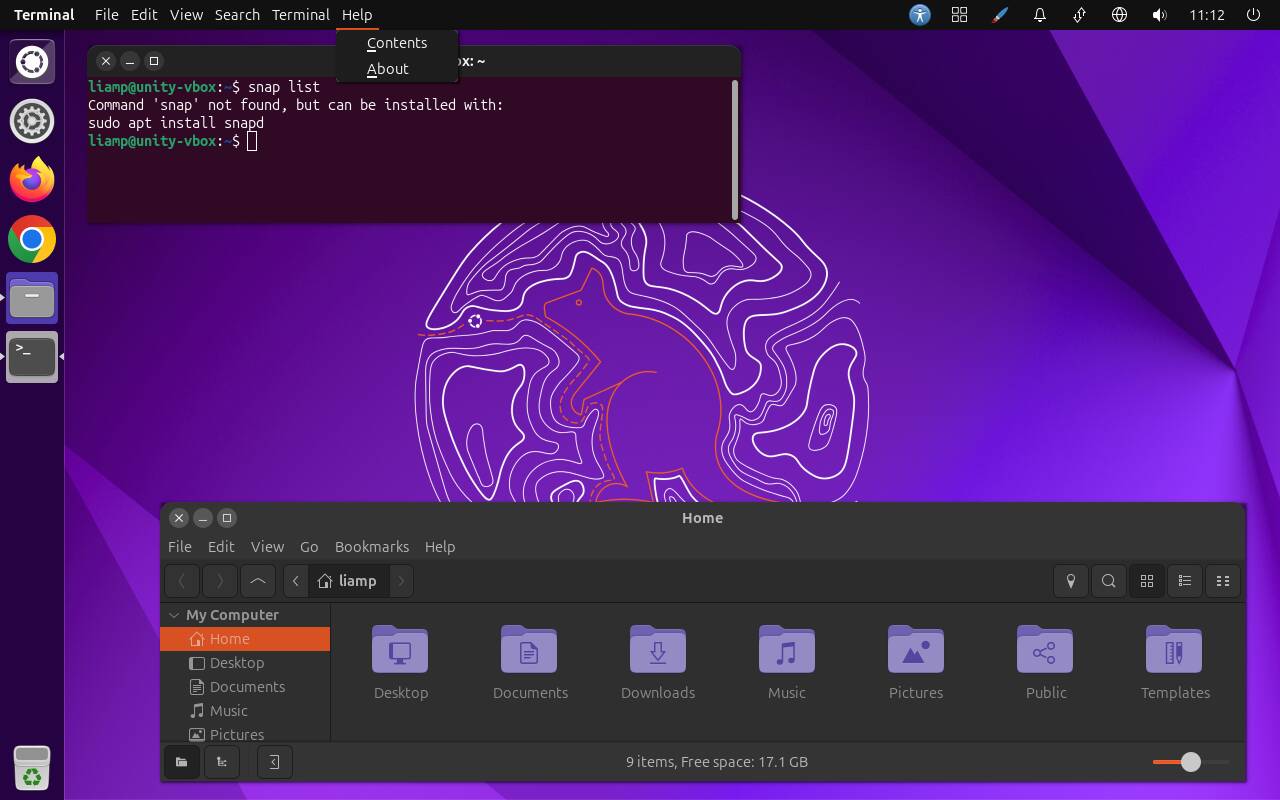
Task: Show tree view in the sidebar
Action: point(222,762)
